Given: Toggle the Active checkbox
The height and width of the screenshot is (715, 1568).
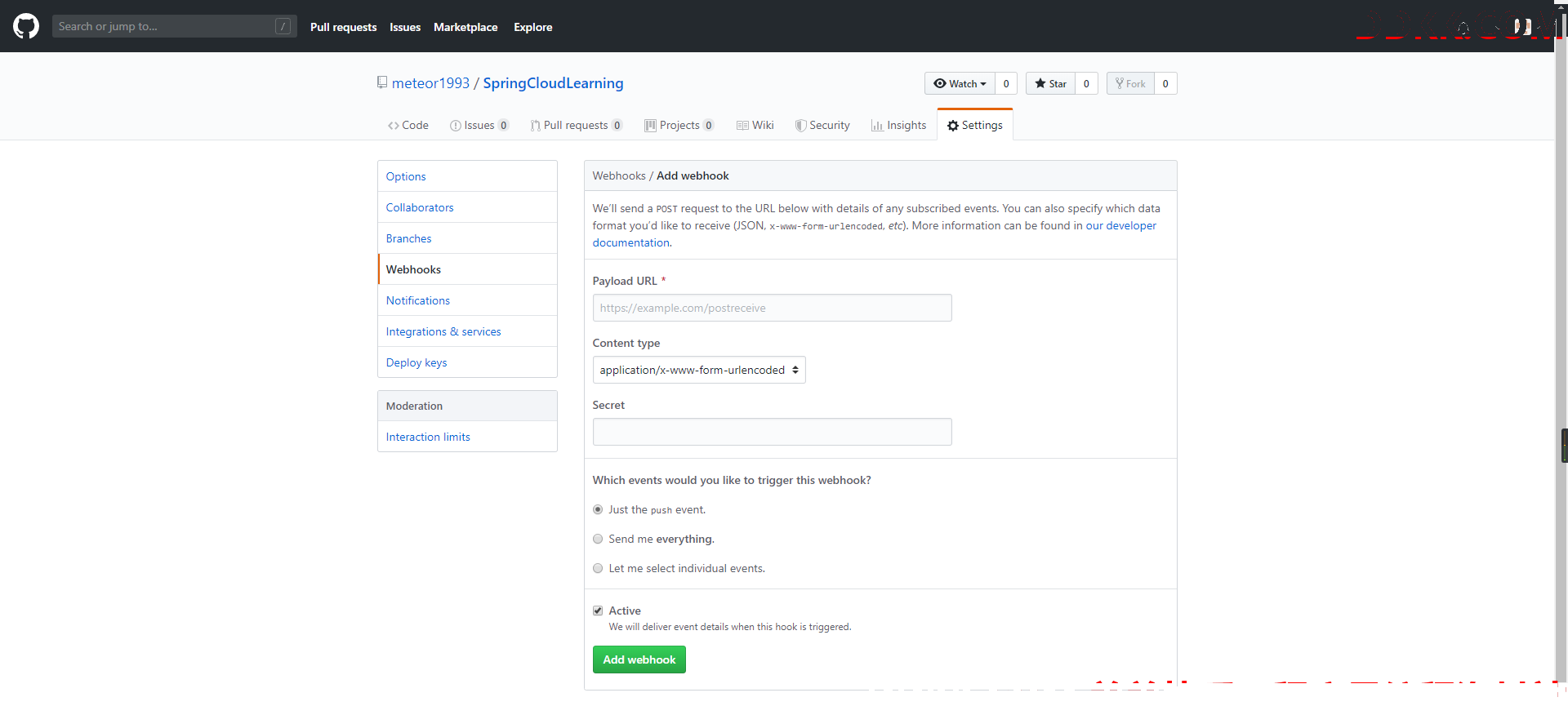Looking at the screenshot, I should pos(598,611).
